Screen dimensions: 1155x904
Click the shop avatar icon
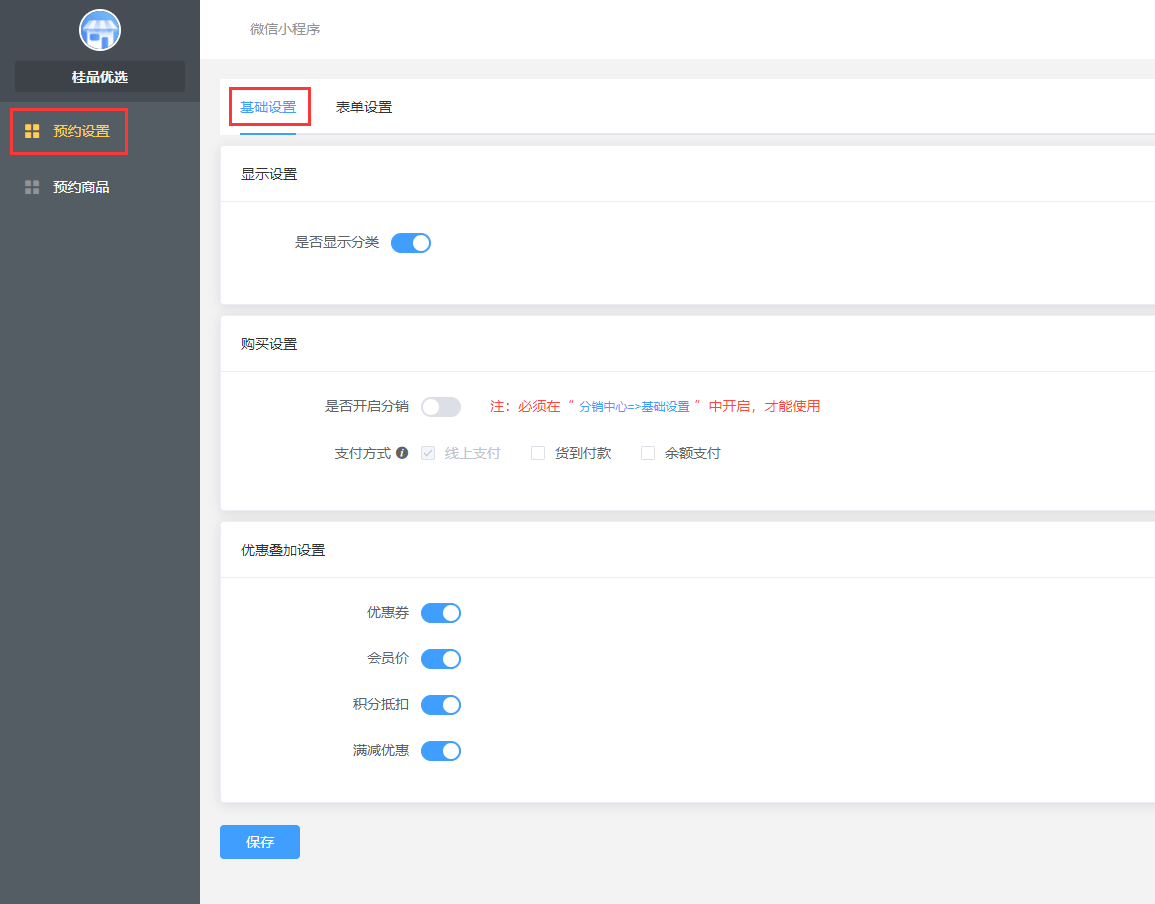point(100,30)
